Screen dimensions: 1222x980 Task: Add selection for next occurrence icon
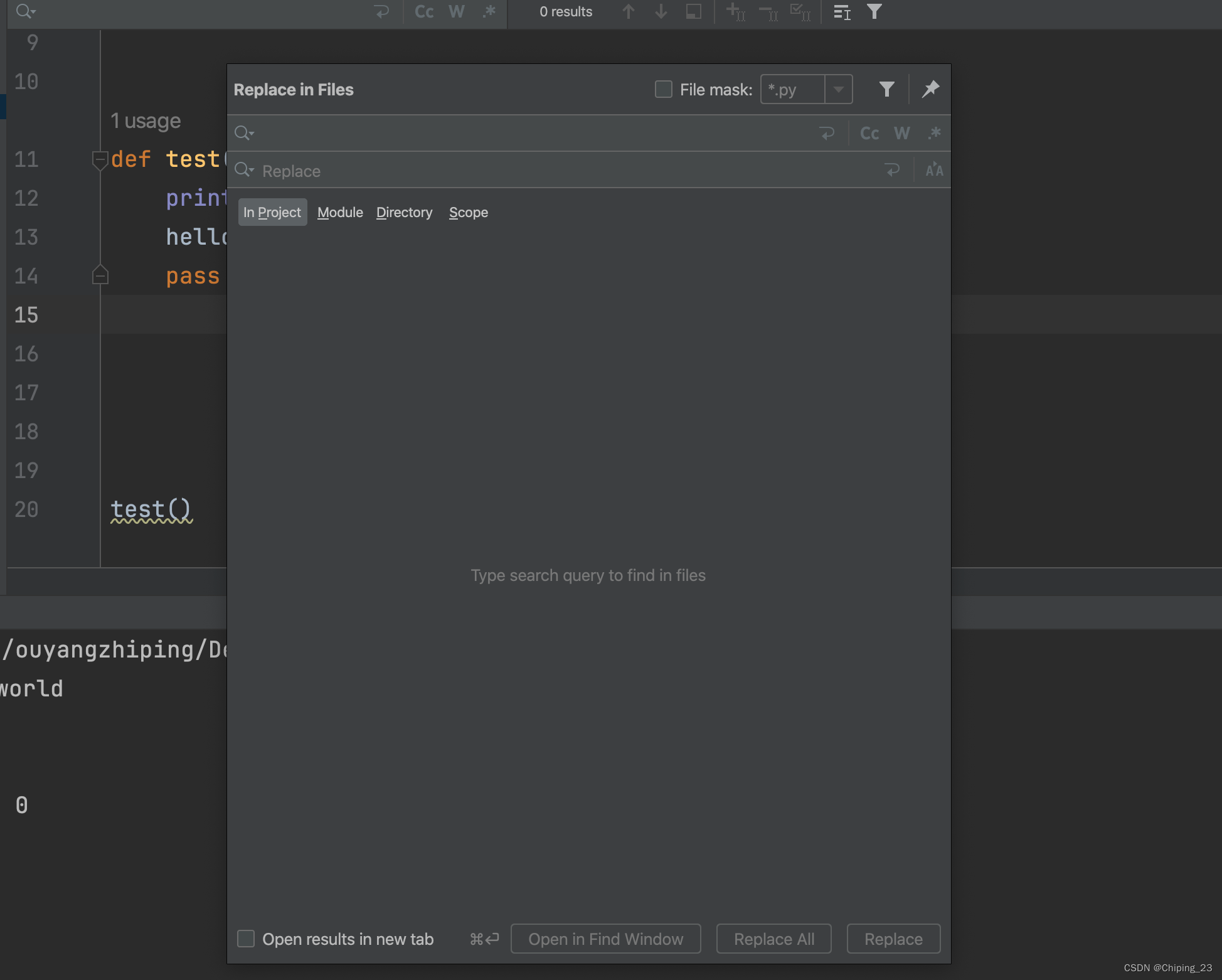[735, 11]
